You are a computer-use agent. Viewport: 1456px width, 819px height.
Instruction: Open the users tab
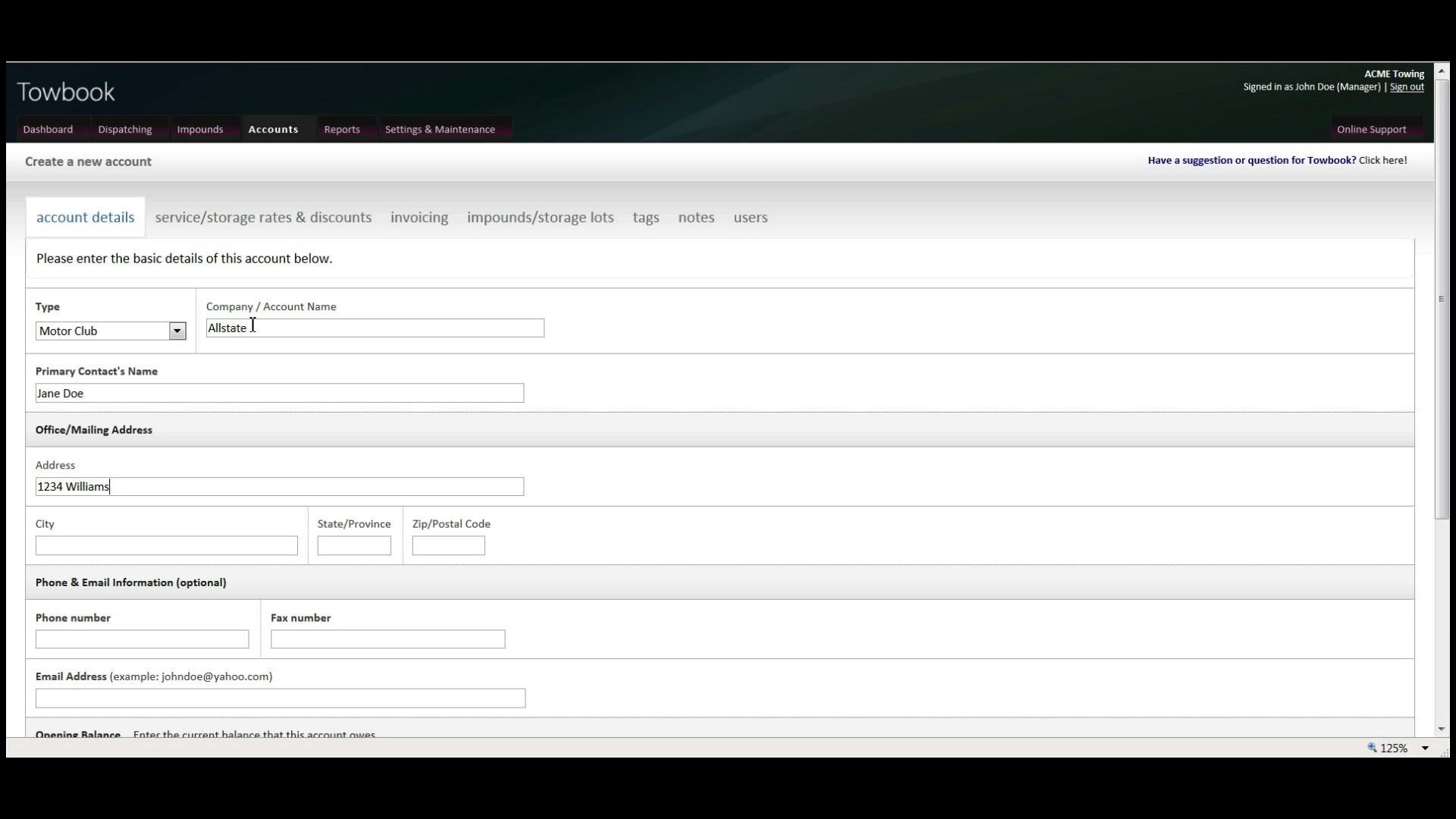click(751, 218)
